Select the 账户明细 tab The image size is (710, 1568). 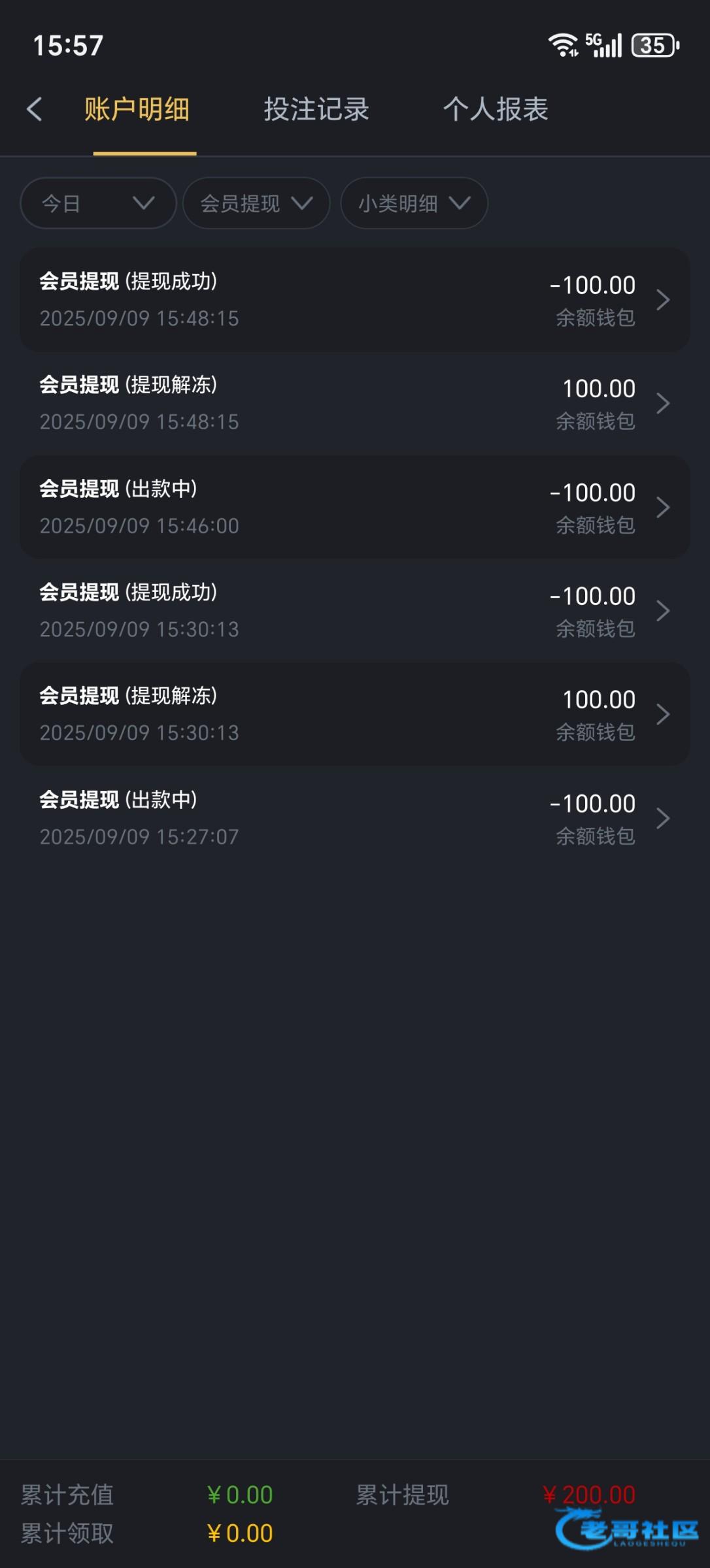tap(137, 109)
